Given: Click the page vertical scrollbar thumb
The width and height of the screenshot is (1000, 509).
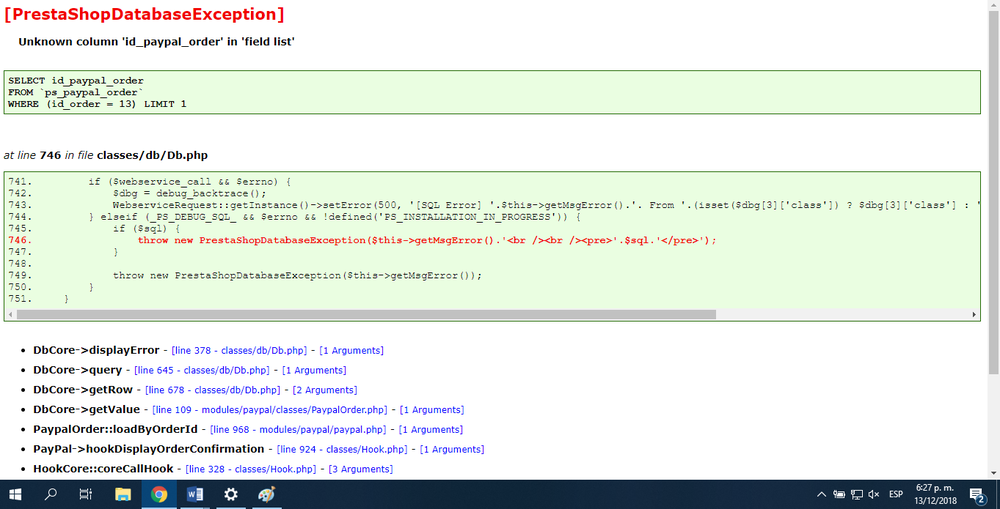Looking at the screenshot, I should tap(994, 191).
